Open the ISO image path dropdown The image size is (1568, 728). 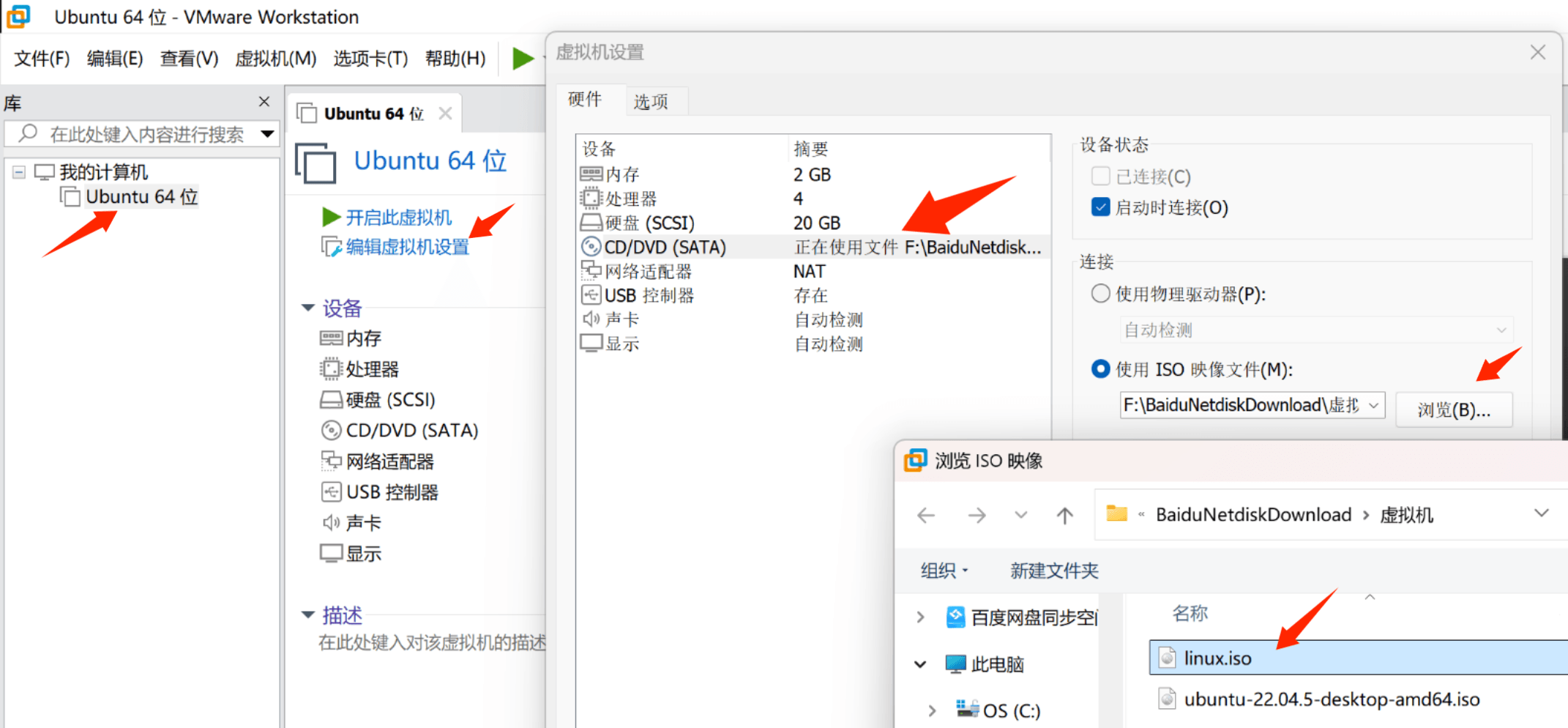(1374, 405)
